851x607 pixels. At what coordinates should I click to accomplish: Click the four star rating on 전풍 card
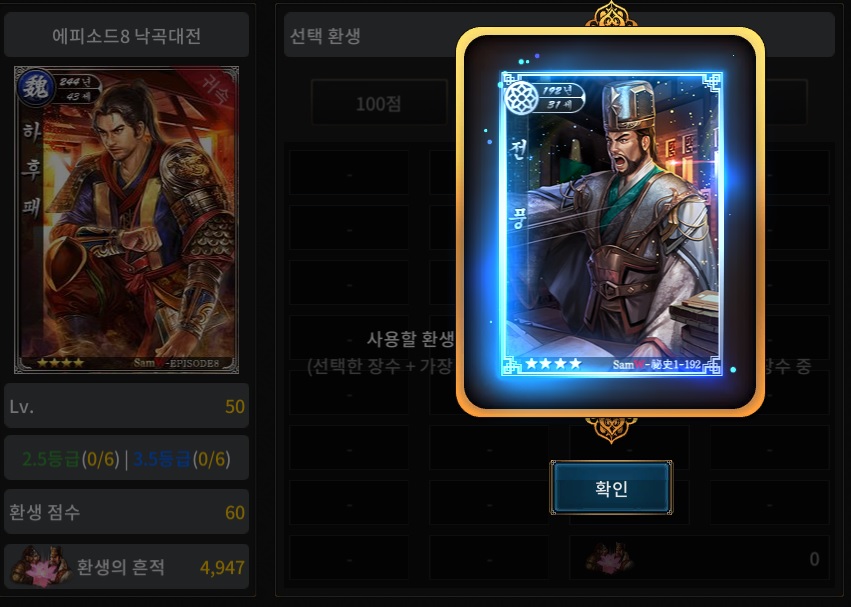point(553,363)
